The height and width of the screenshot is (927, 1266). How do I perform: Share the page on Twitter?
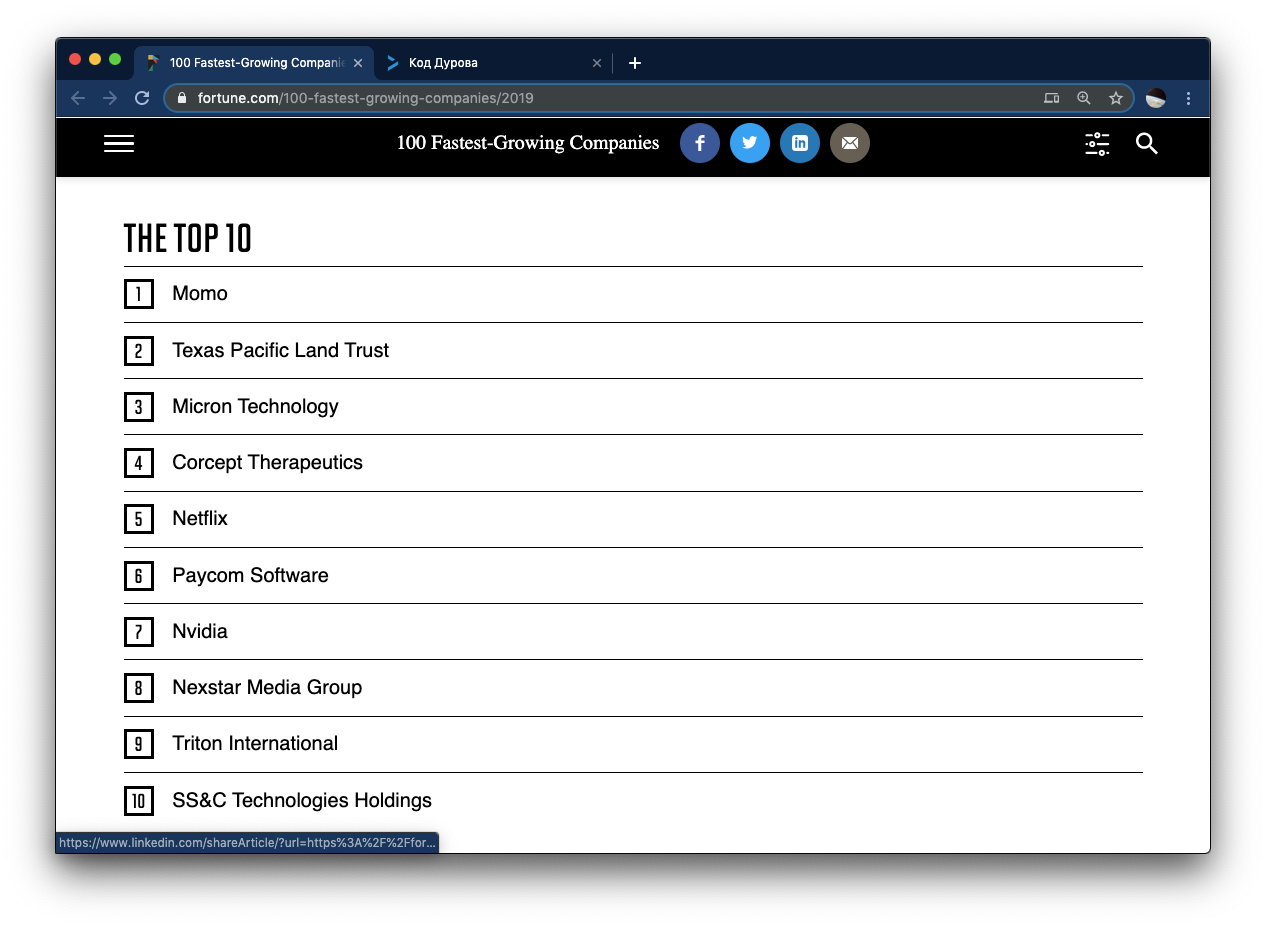750,143
